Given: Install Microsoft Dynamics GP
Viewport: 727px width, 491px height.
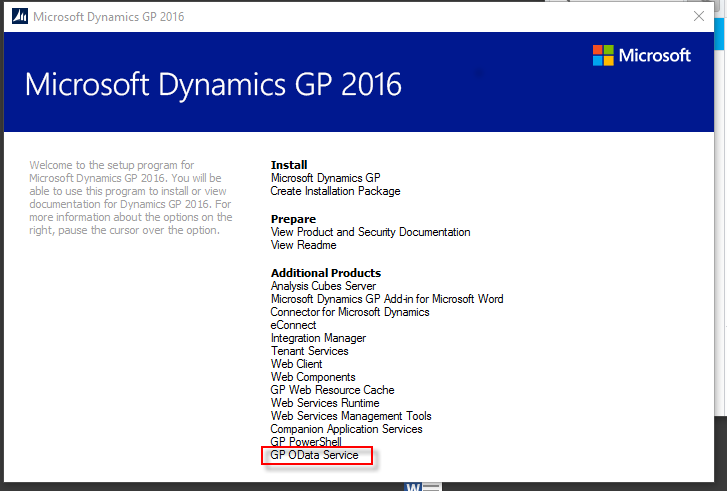Looking at the screenshot, I should click(x=325, y=178).
